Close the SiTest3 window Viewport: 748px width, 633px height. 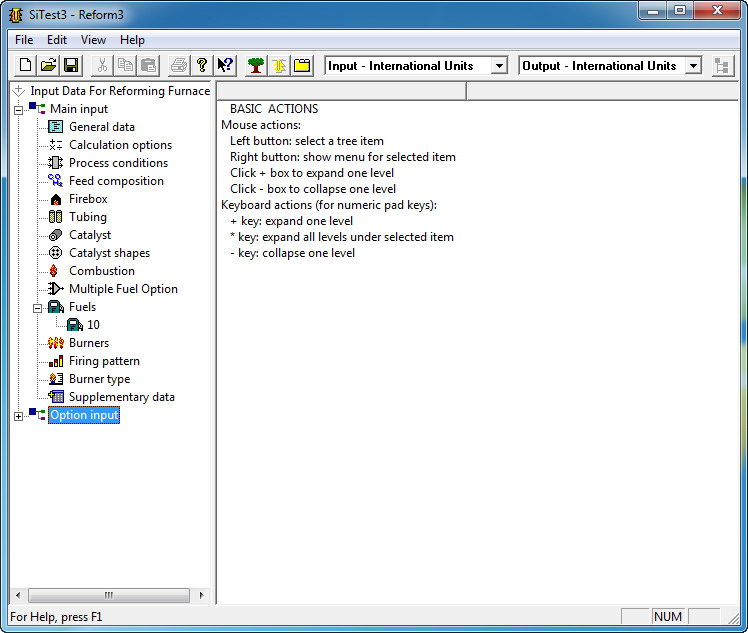[717, 10]
